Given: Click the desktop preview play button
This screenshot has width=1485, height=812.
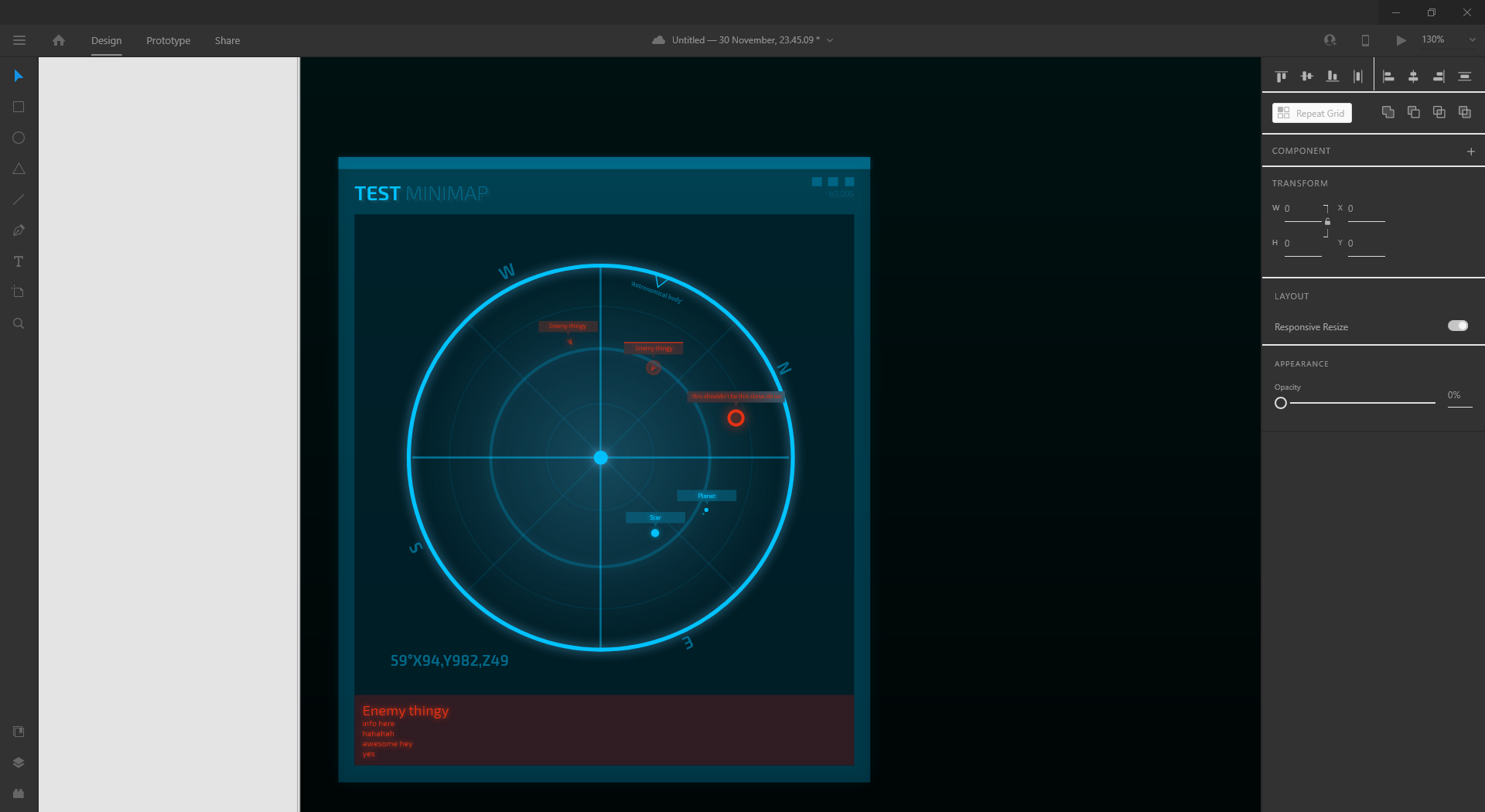Looking at the screenshot, I should click(1401, 40).
